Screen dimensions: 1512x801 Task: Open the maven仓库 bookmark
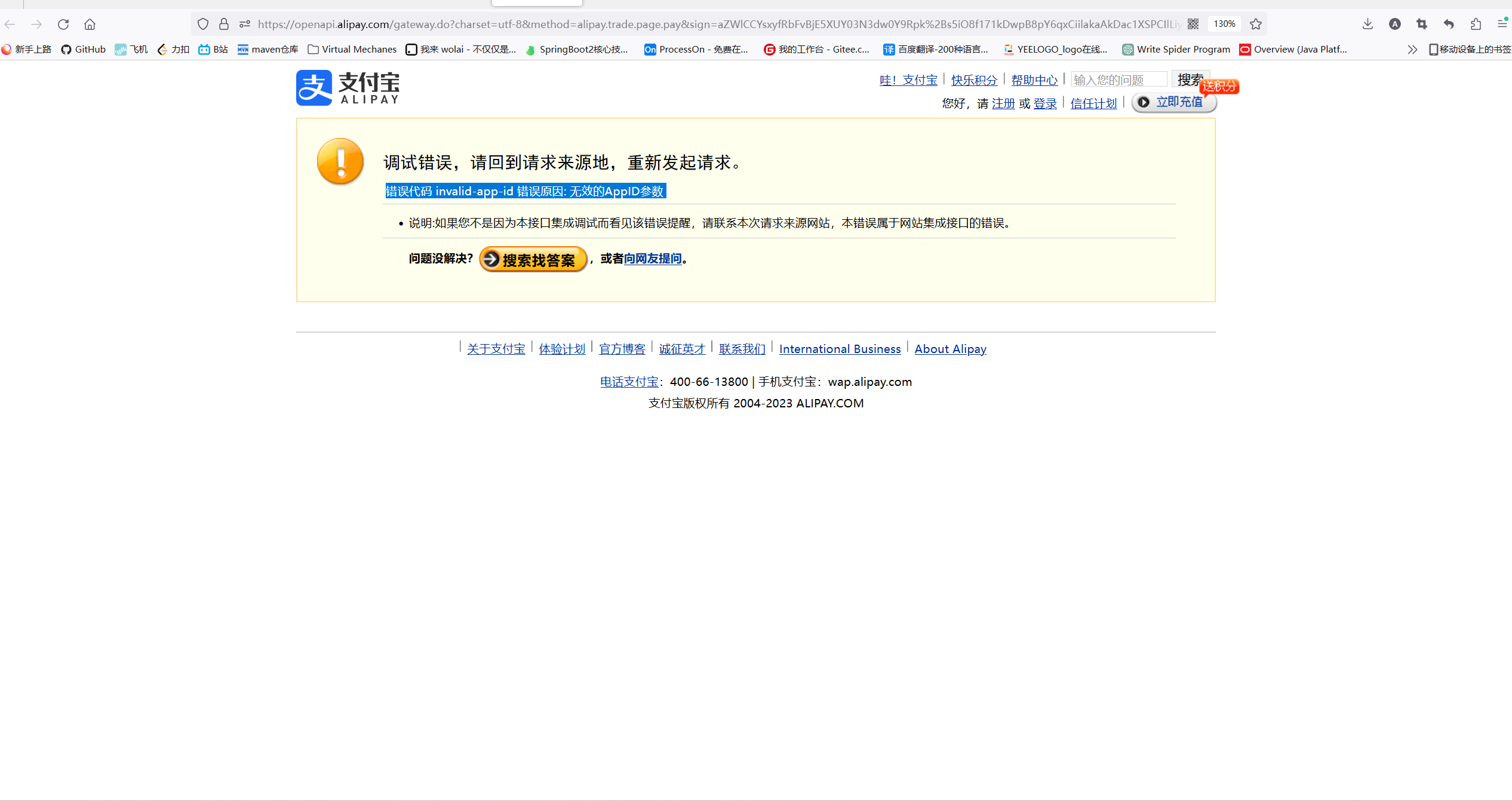268,50
